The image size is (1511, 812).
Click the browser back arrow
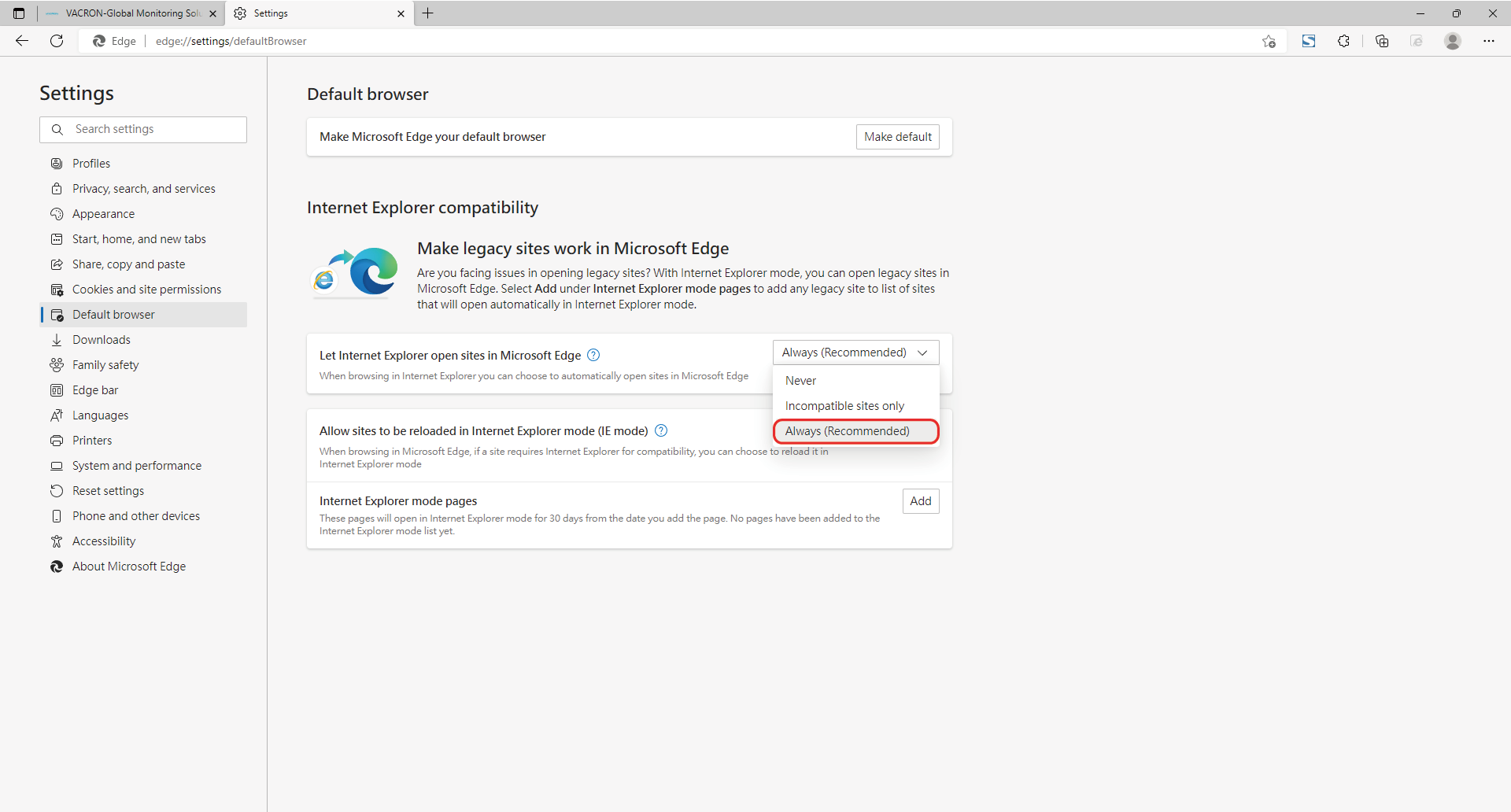click(22, 41)
